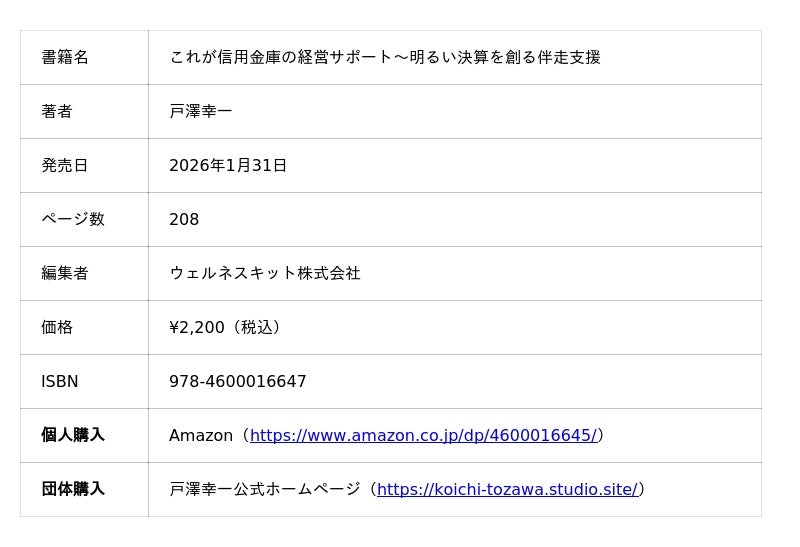
Task: Click the 書籍名 row label
Action: point(65,57)
